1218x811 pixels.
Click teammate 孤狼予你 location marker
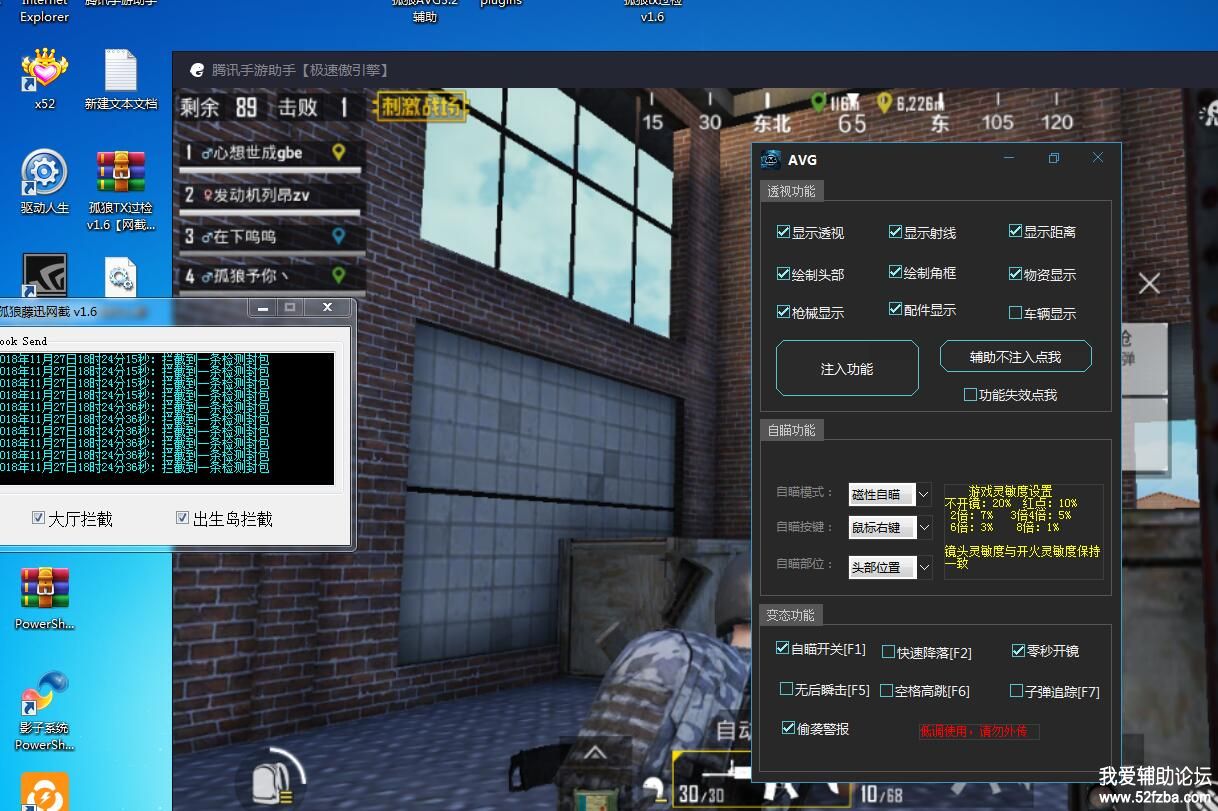(x=338, y=275)
